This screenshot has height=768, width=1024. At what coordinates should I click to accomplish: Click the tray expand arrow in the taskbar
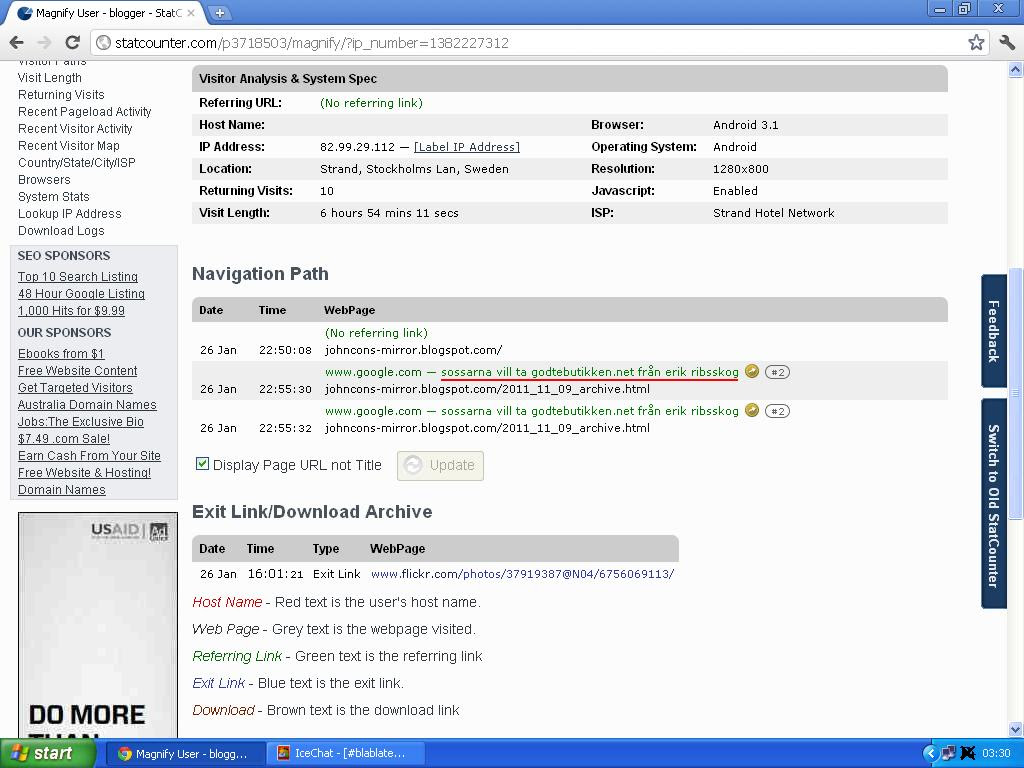(930, 753)
